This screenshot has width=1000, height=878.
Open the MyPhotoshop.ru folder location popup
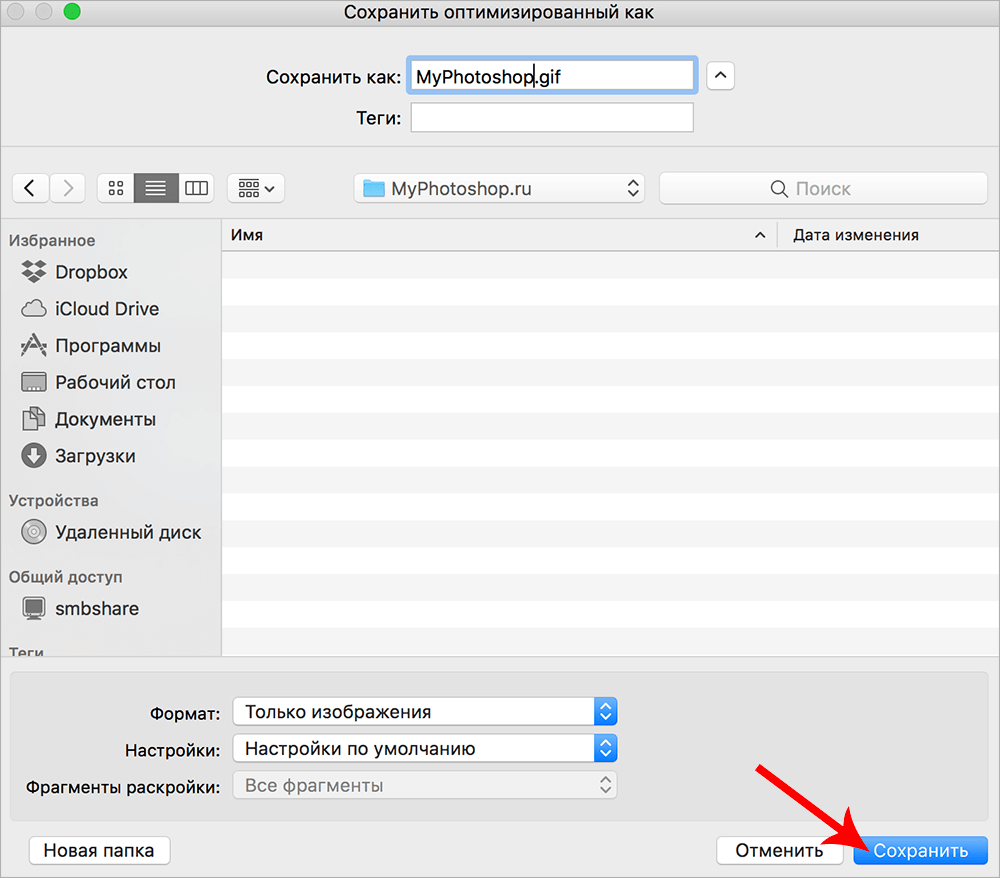tap(499, 188)
